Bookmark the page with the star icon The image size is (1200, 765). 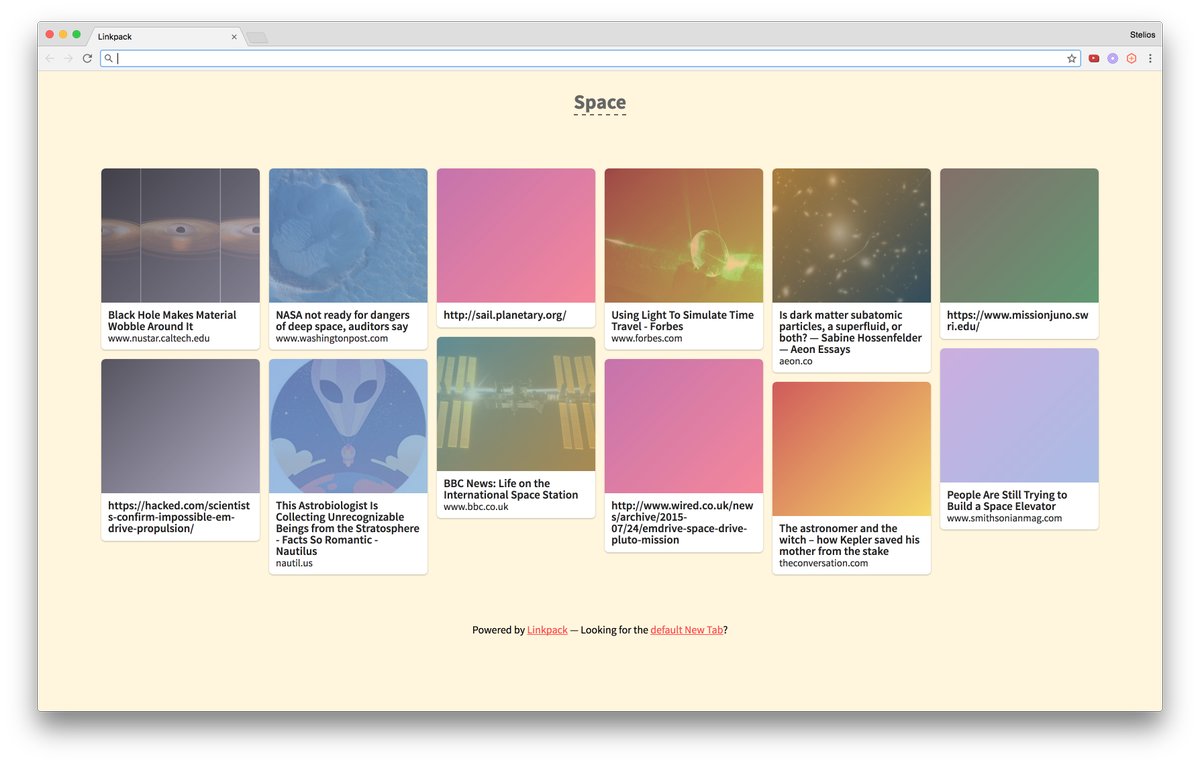click(x=1072, y=59)
